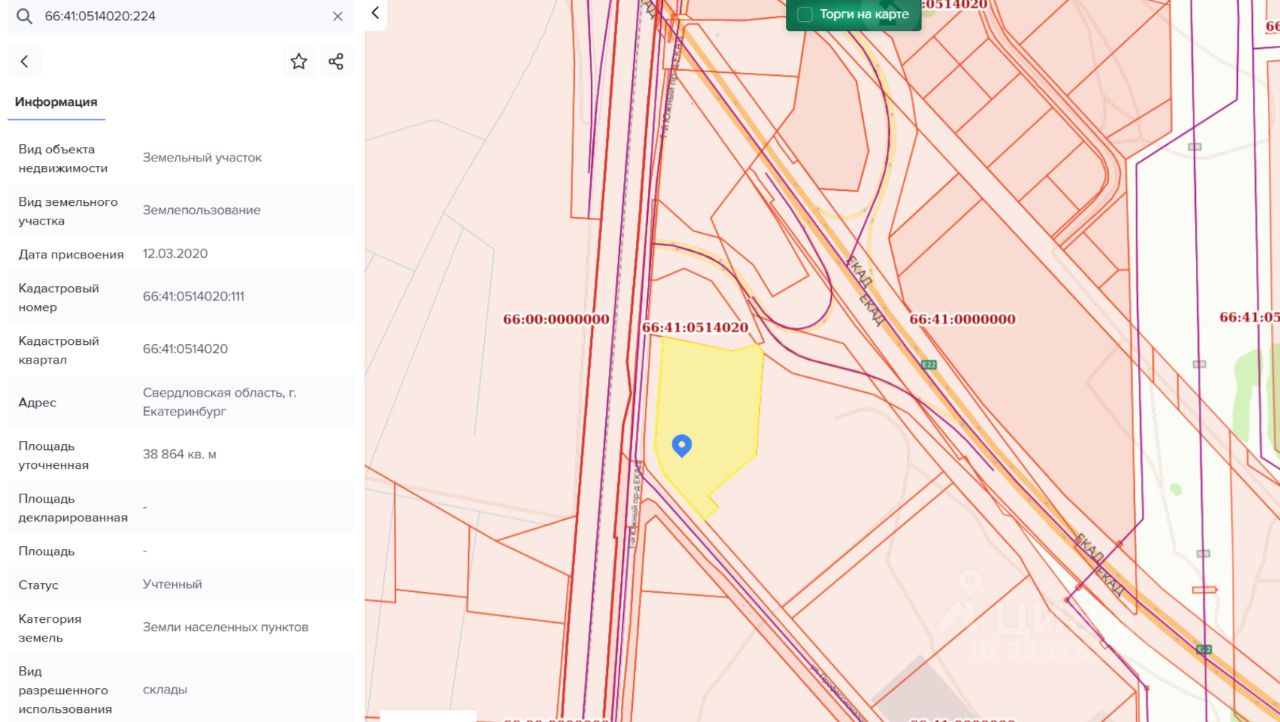Enable the 'Торги на карте' checkbox
The height and width of the screenshot is (722, 1280).
tap(805, 15)
